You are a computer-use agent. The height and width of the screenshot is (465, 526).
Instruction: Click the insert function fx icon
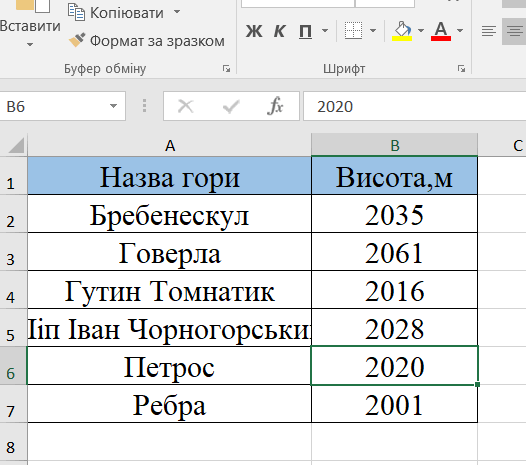[x=275, y=106]
